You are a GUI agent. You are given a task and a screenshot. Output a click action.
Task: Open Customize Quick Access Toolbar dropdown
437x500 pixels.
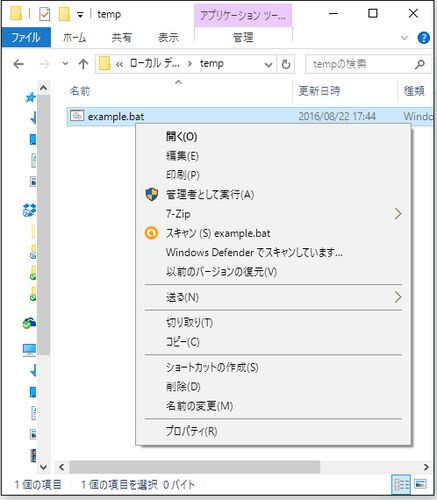80,15
